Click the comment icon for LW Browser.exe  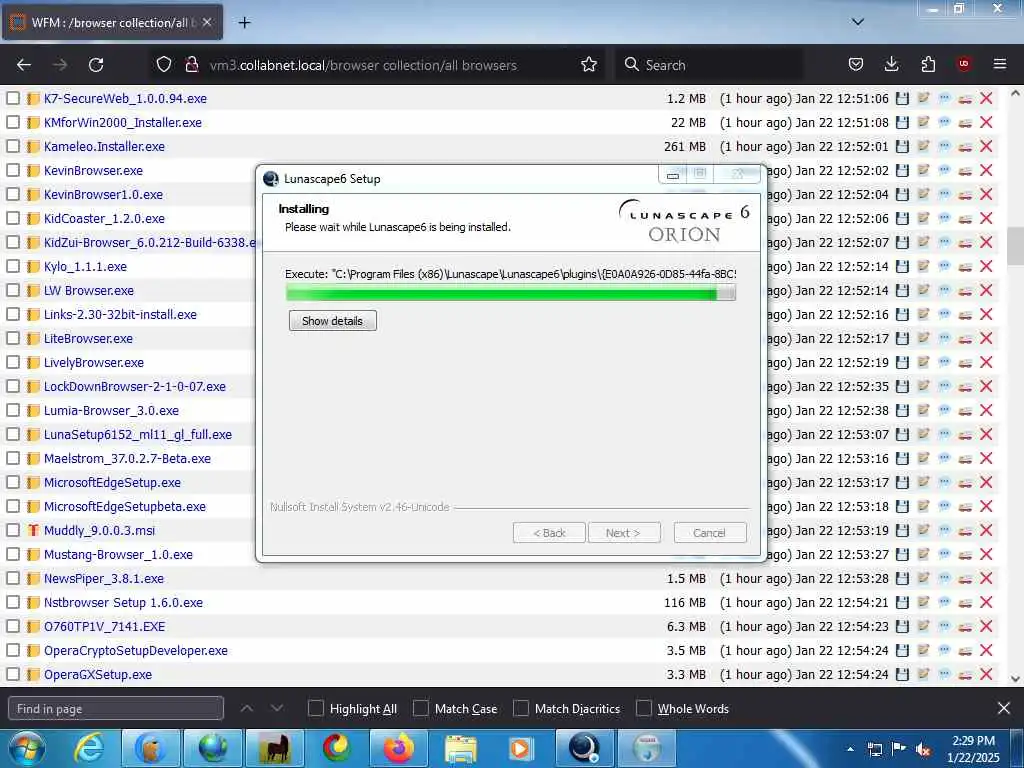point(944,291)
